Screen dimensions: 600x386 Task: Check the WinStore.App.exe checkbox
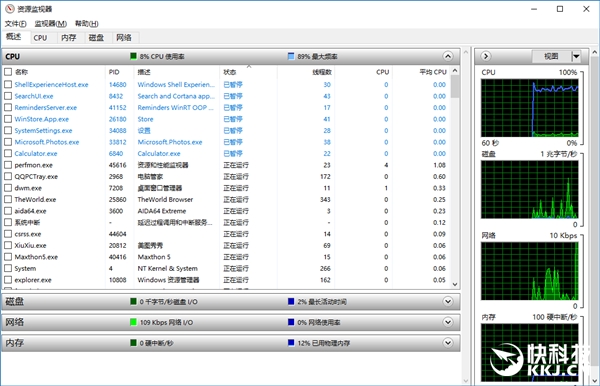(x=8, y=119)
